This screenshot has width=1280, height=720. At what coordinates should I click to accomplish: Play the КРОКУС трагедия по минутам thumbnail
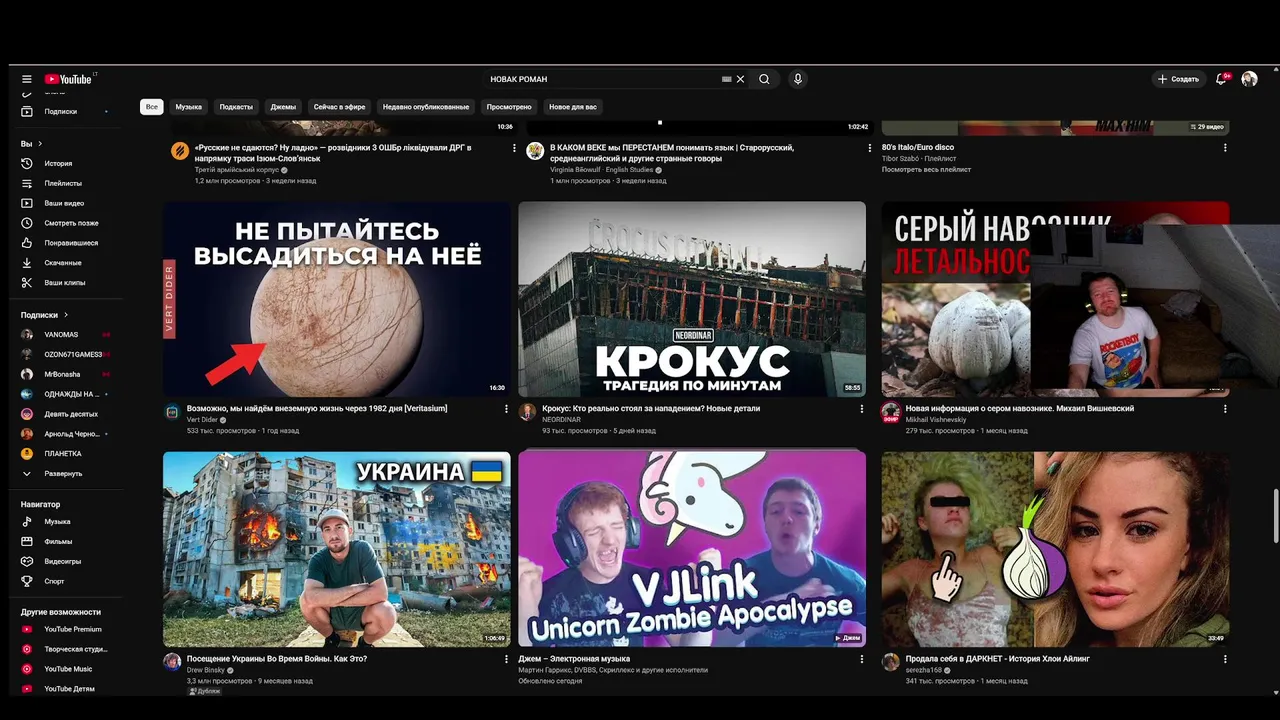(692, 299)
